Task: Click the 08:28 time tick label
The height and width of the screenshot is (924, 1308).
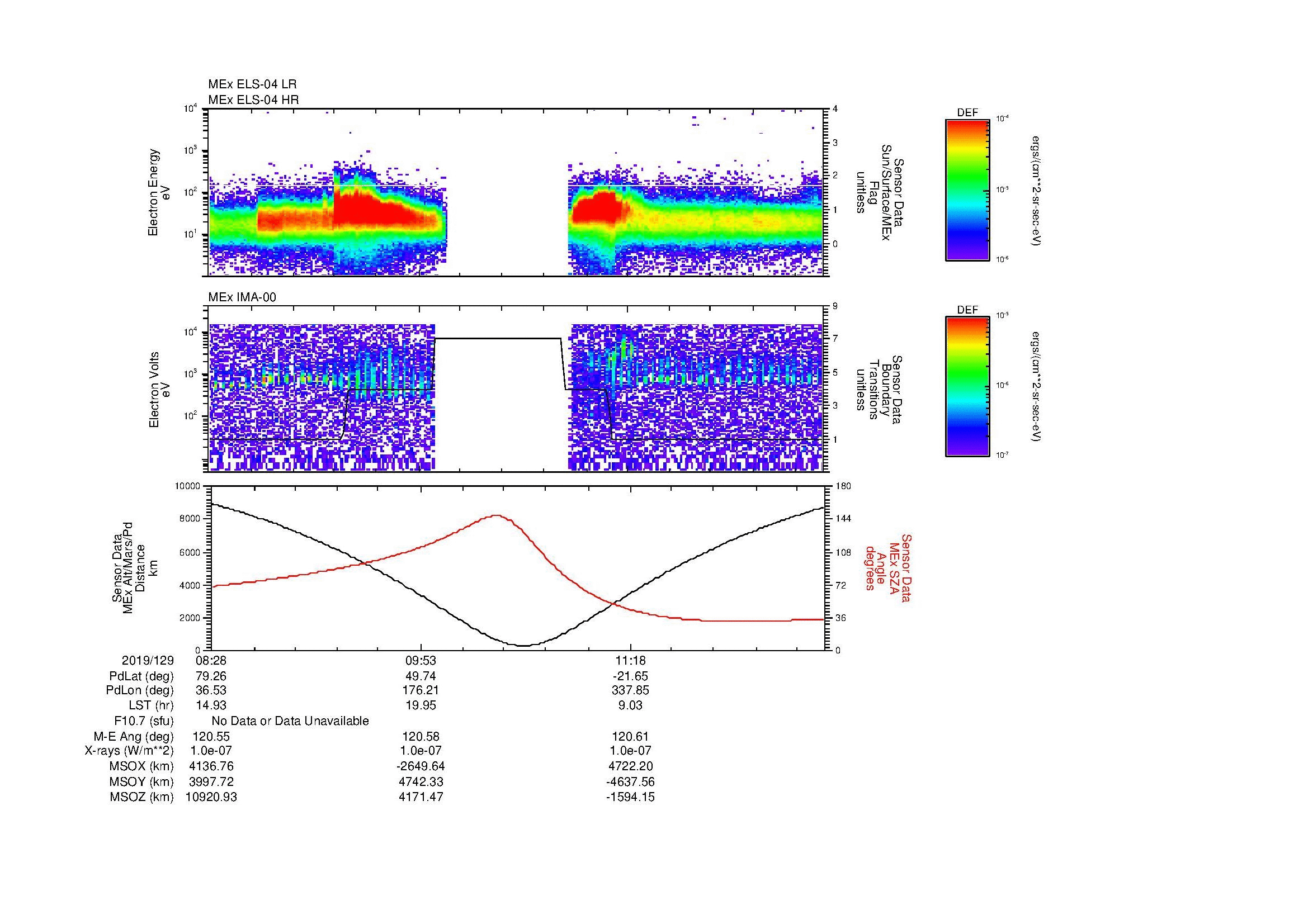Action: (x=211, y=660)
